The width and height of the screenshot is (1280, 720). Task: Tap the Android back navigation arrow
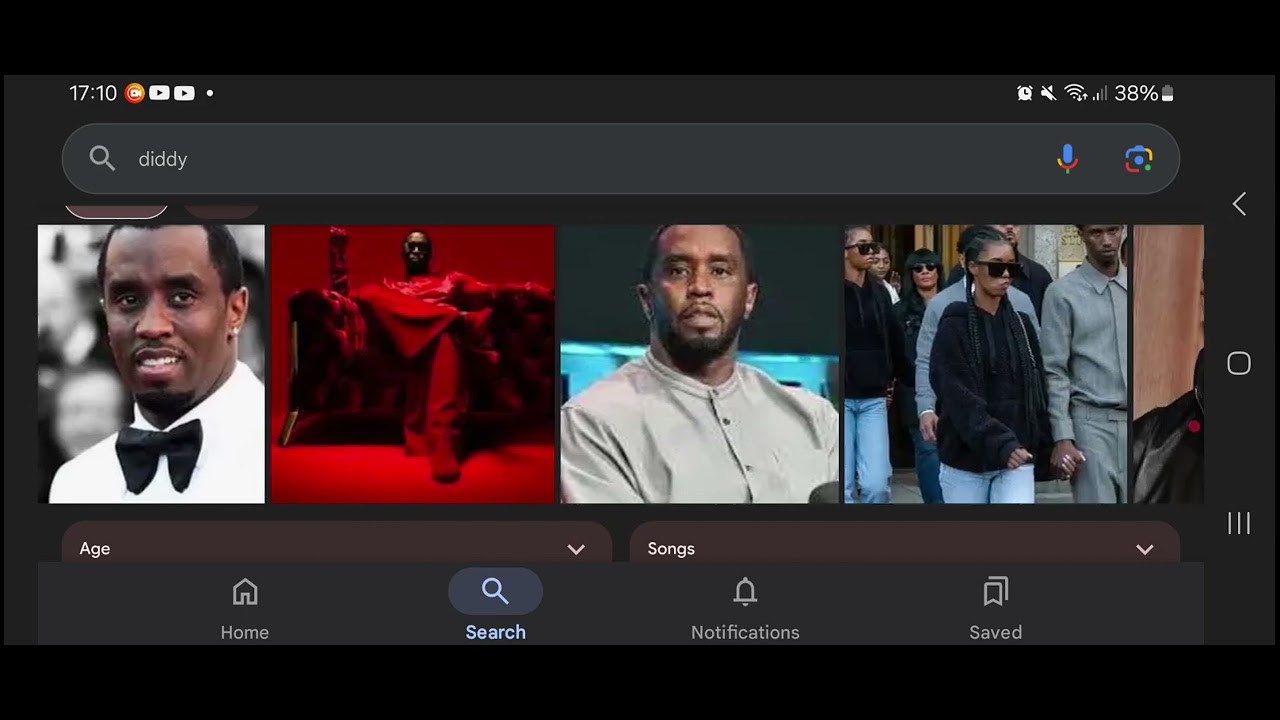[x=1239, y=204]
